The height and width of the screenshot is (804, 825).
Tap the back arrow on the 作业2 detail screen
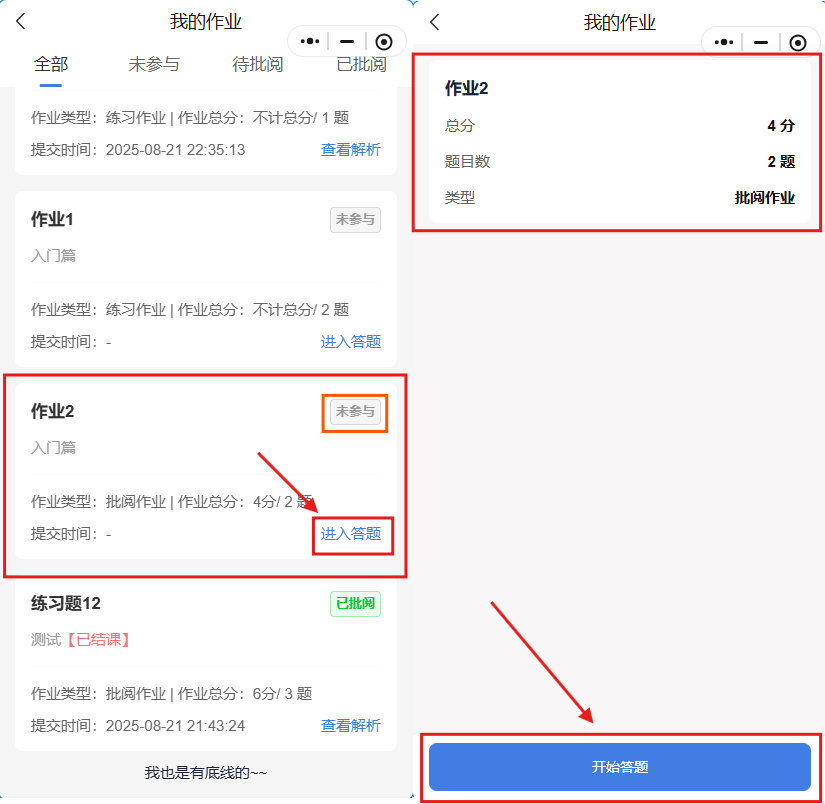pyautogui.click(x=435, y=22)
